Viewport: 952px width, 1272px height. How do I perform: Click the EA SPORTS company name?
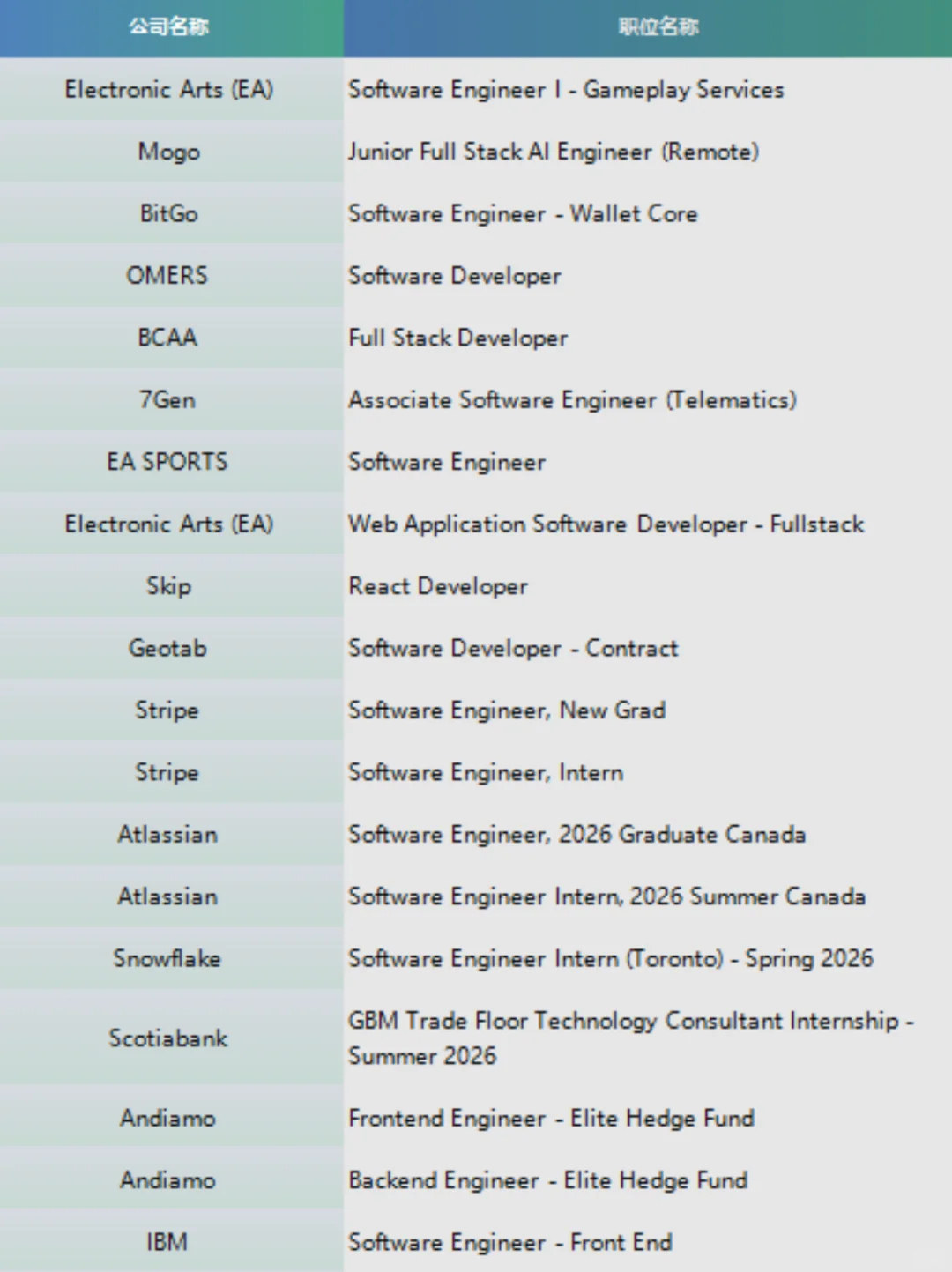click(x=167, y=462)
